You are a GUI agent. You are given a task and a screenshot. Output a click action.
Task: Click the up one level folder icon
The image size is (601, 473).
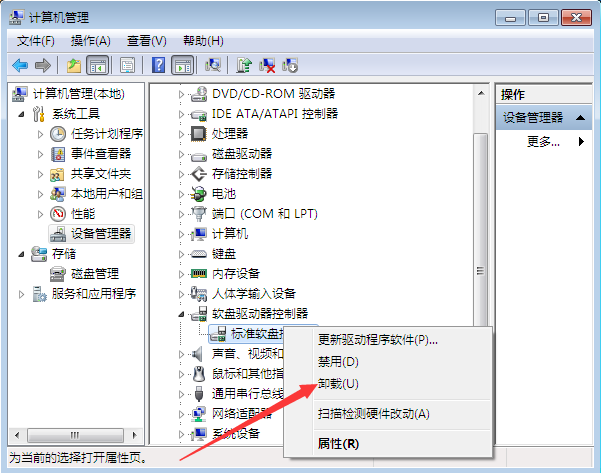[x=74, y=65]
